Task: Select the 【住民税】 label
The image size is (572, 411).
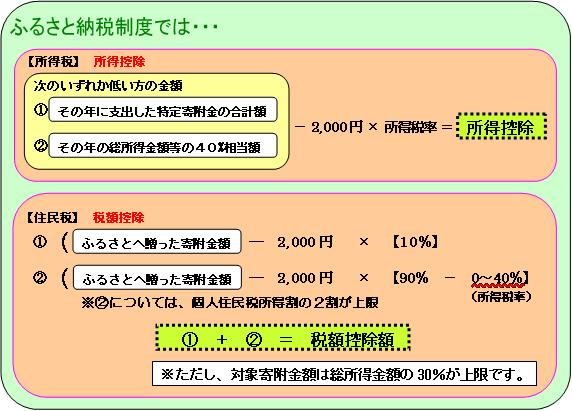Action: click(x=53, y=218)
